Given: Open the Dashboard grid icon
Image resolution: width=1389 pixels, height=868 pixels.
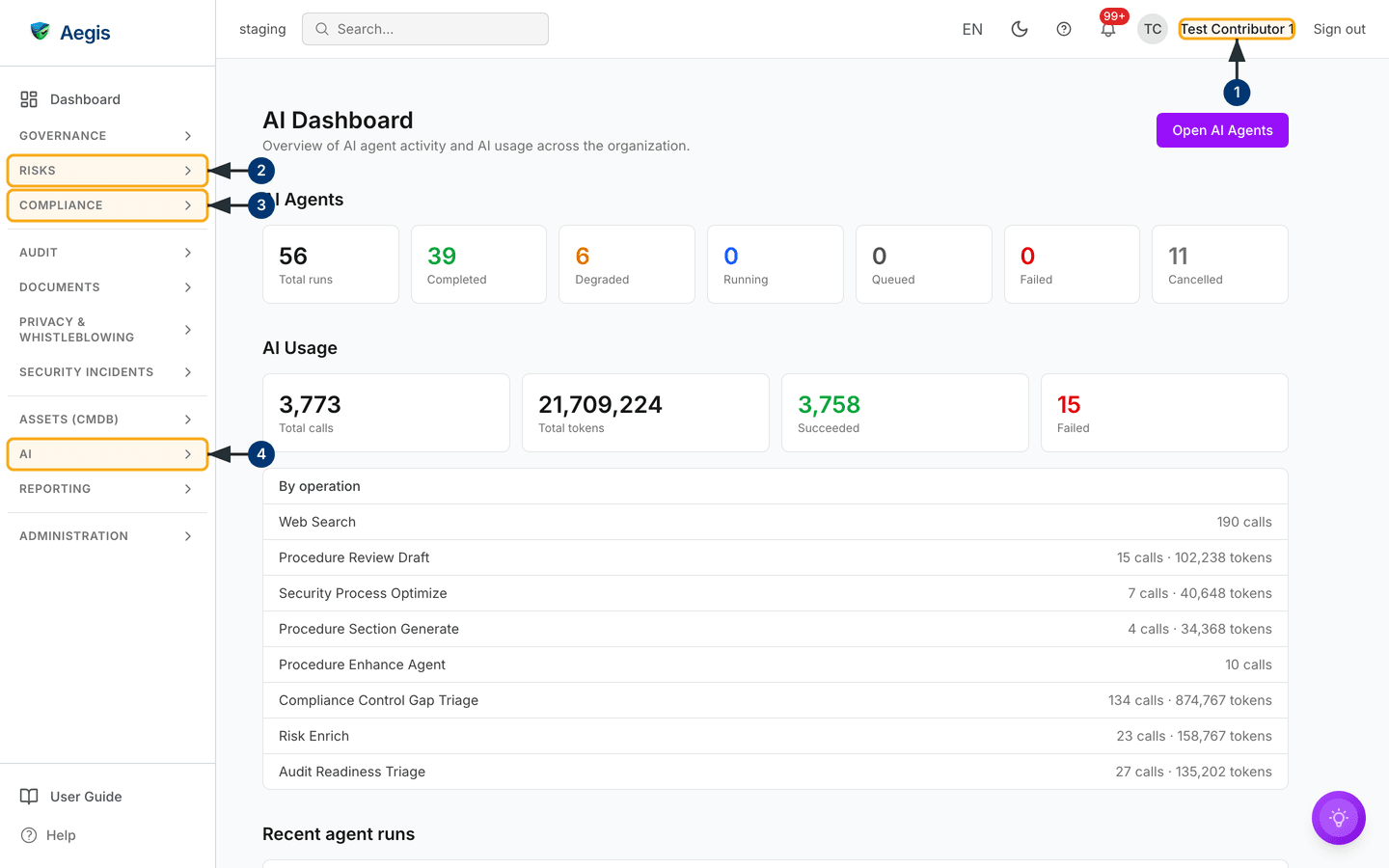Looking at the screenshot, I should pyautogui.click(x=29, y=99).
